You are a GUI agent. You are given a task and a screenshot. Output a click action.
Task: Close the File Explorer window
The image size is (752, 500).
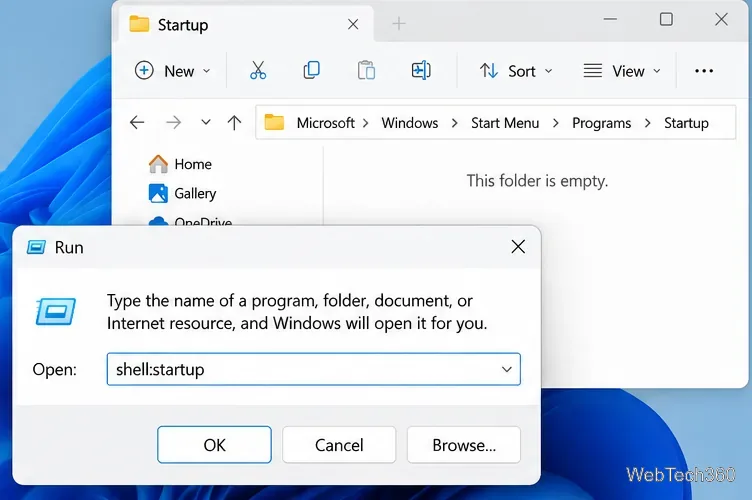click(721, 19)
